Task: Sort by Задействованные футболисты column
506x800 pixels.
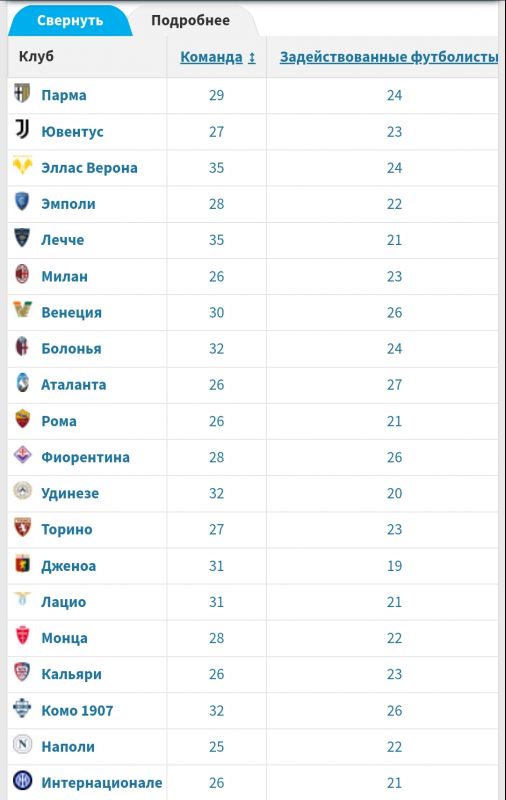Action: pos(389,57)
